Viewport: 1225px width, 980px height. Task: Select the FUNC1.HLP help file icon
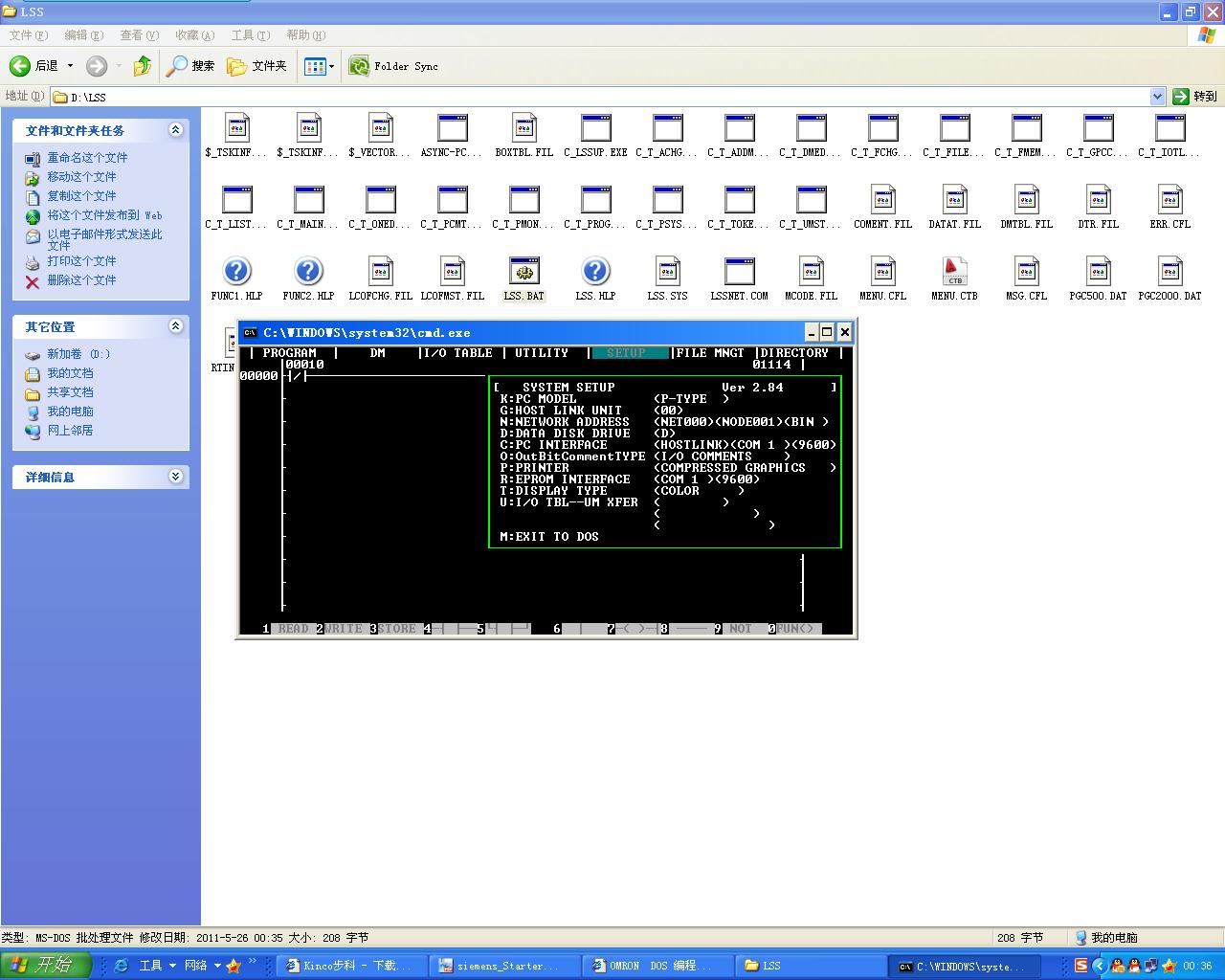pyautogui.click(x=236, y=272)
